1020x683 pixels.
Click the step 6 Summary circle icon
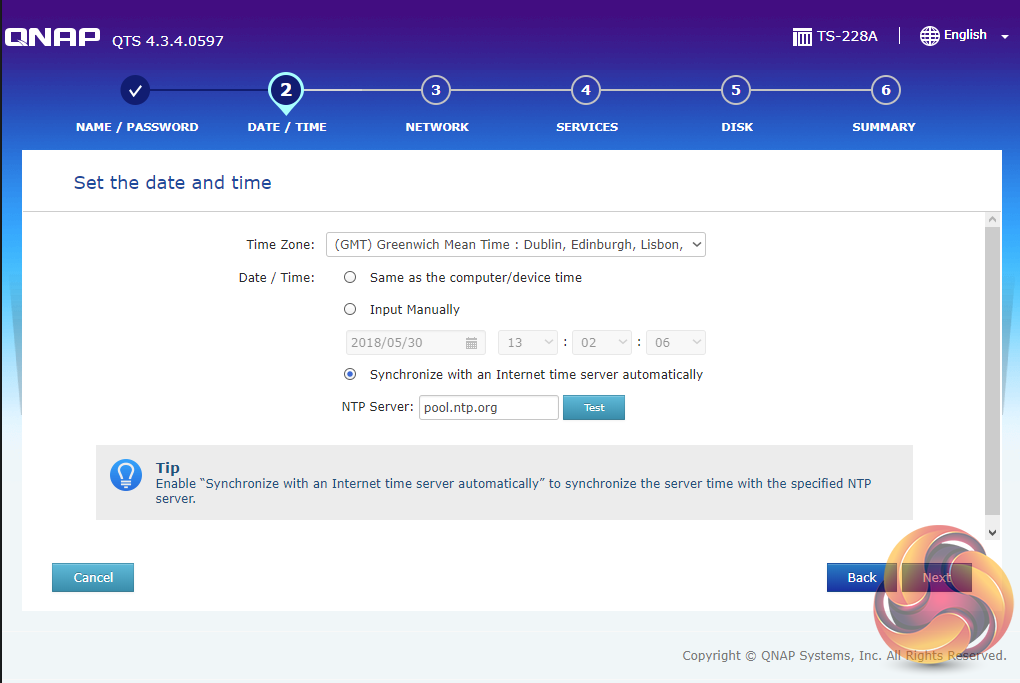(x=885, y=90)
